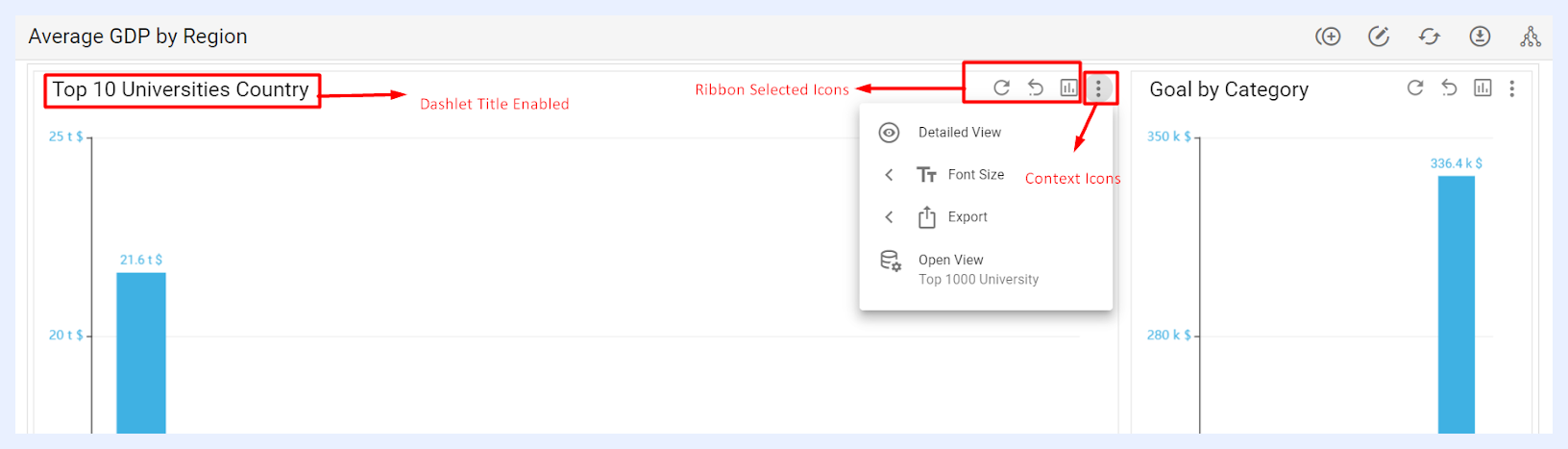Click undo icon on Top 10 Universities dashlet

point(1035,87)
